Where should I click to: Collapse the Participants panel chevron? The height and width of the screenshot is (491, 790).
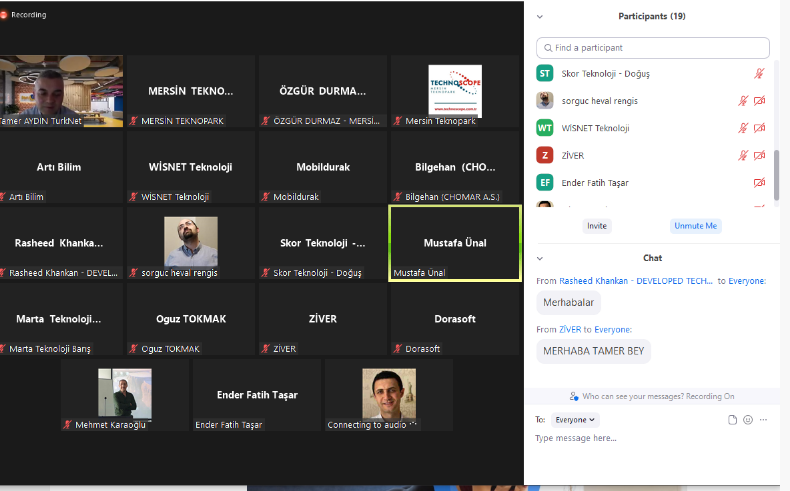point(540,17)
